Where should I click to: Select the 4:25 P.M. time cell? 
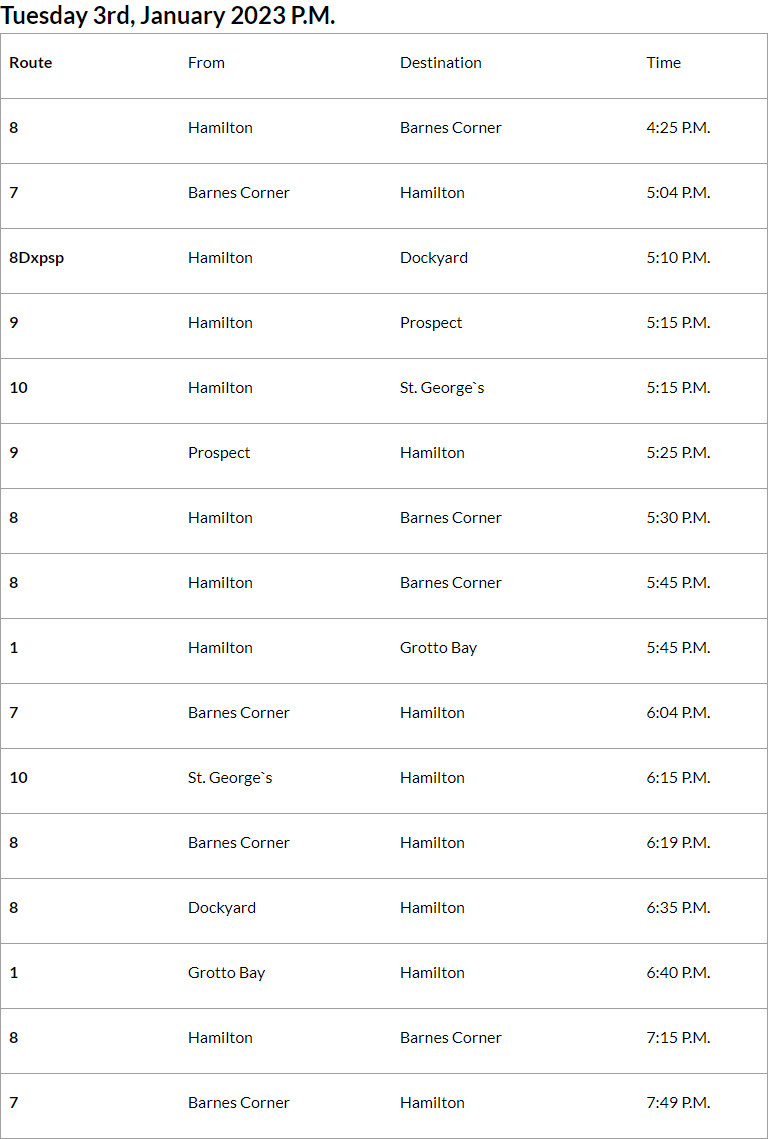[678, 128]
